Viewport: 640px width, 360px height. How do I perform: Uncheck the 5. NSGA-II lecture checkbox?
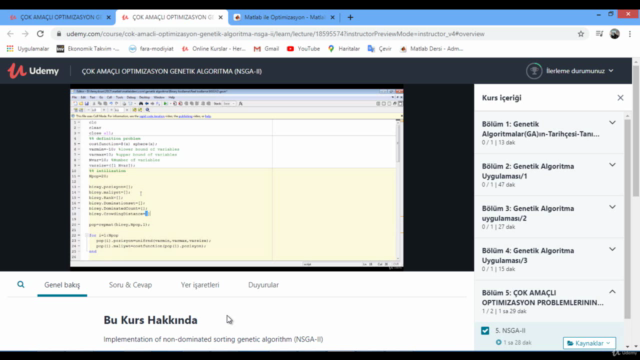[x=485, y=331]
